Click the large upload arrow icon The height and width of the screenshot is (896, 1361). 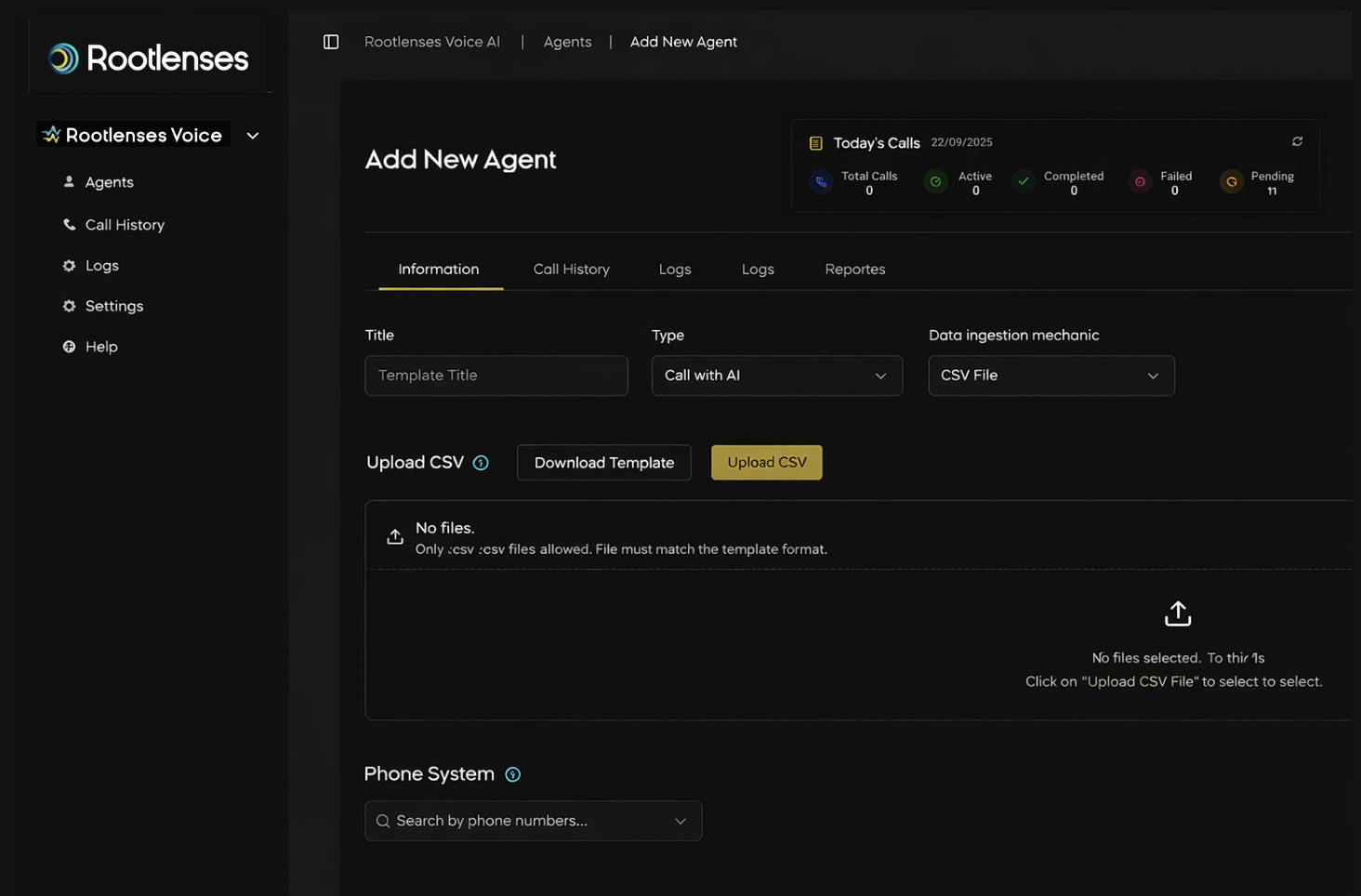click(x=1177, y=613)
